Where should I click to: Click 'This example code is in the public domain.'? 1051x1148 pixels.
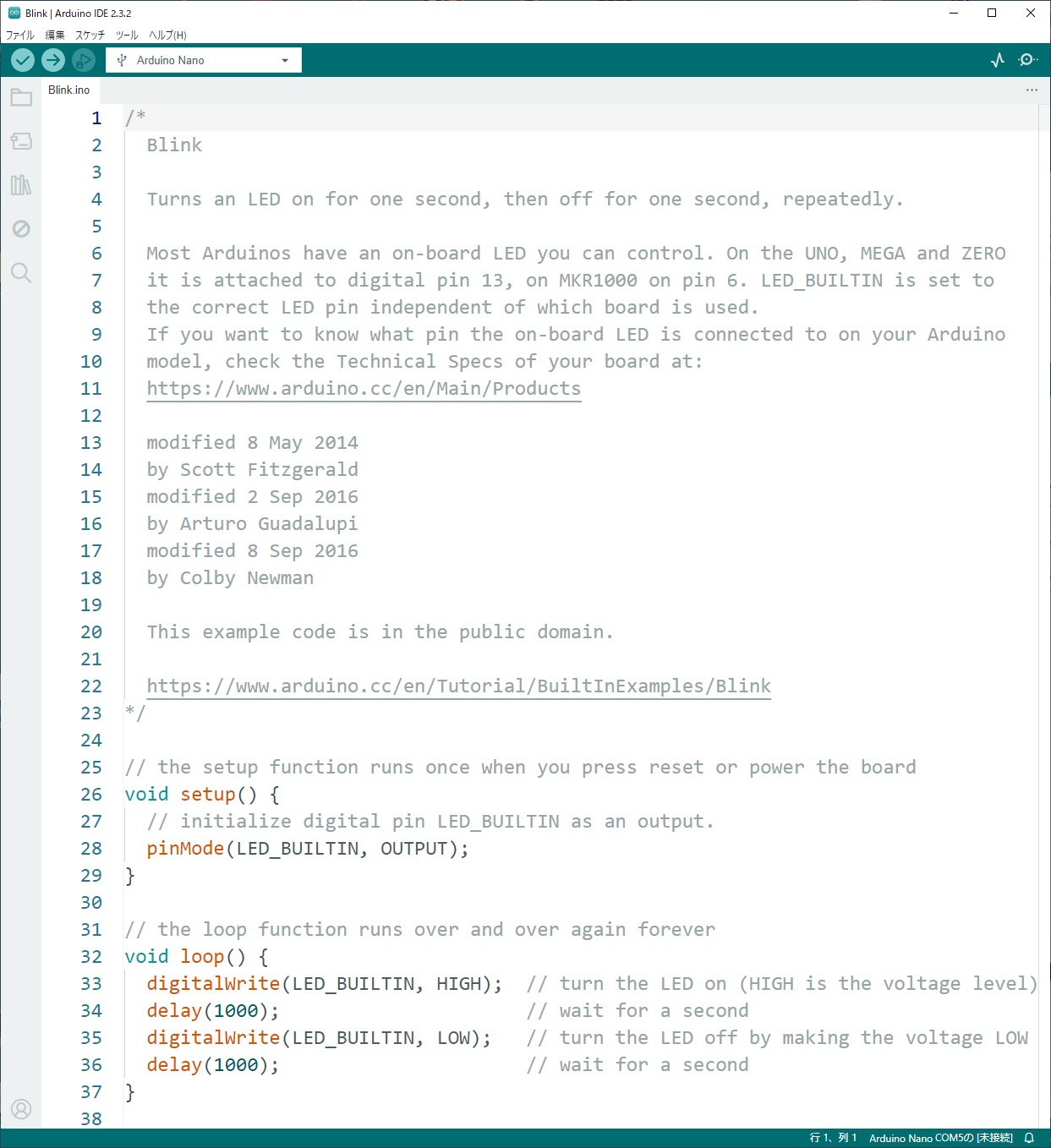click(380, 631)
